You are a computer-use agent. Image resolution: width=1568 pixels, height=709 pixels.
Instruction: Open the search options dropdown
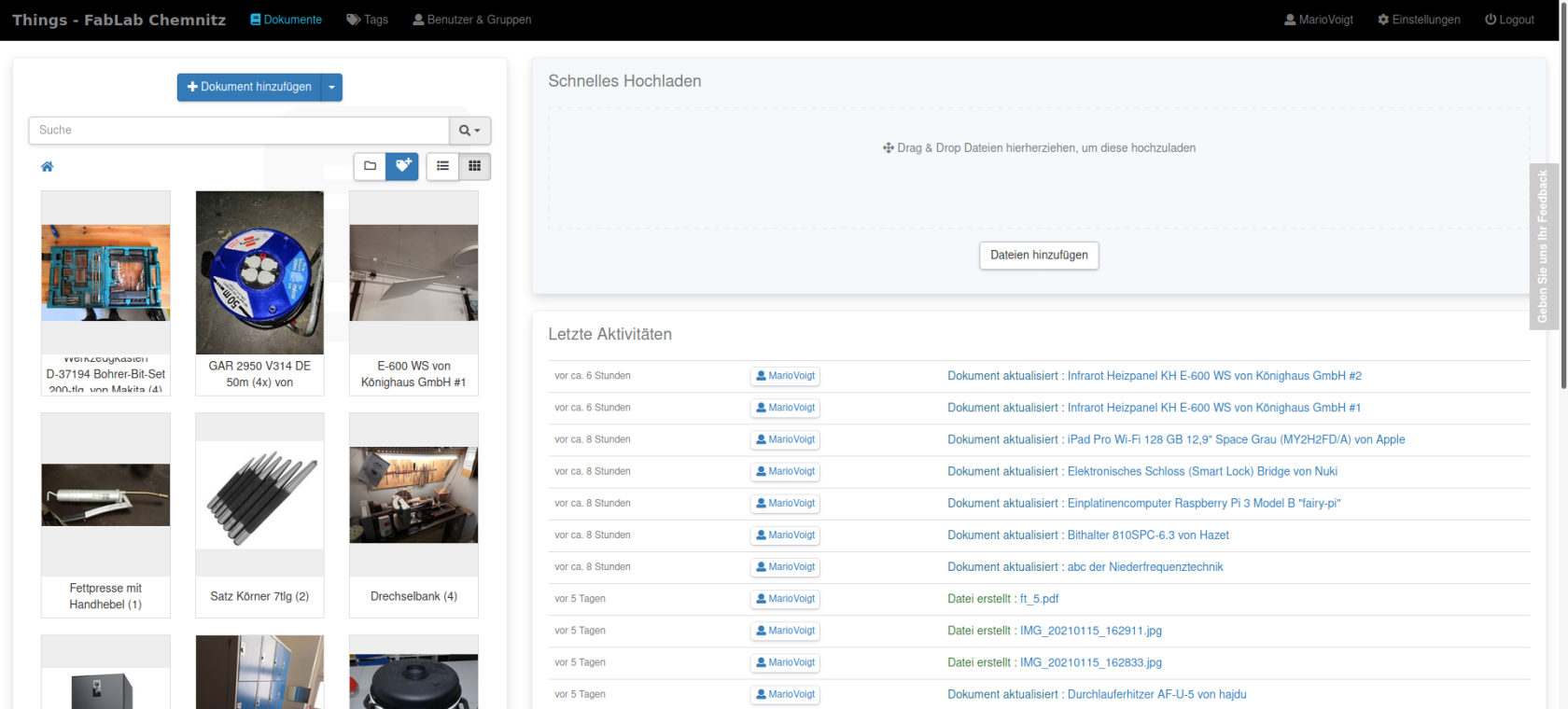pos(469,131)
